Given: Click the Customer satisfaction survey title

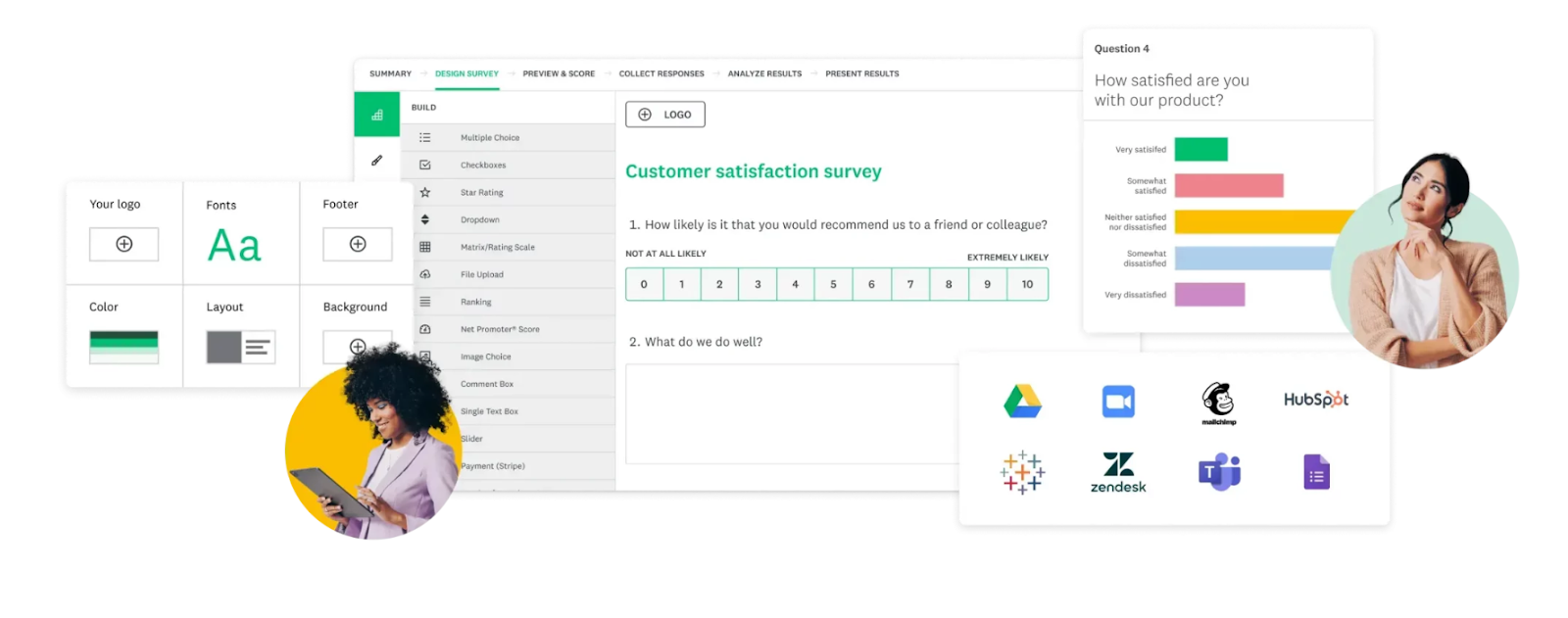Looking at the screenshot, I should click(x=754, y=171).
